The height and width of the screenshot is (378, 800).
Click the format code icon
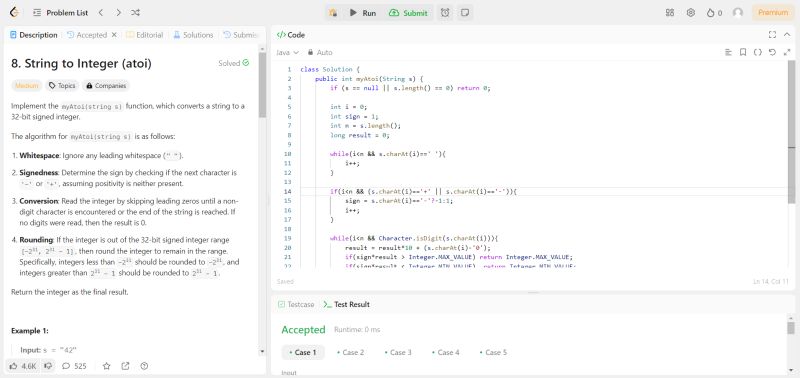[x=729, y=52]
